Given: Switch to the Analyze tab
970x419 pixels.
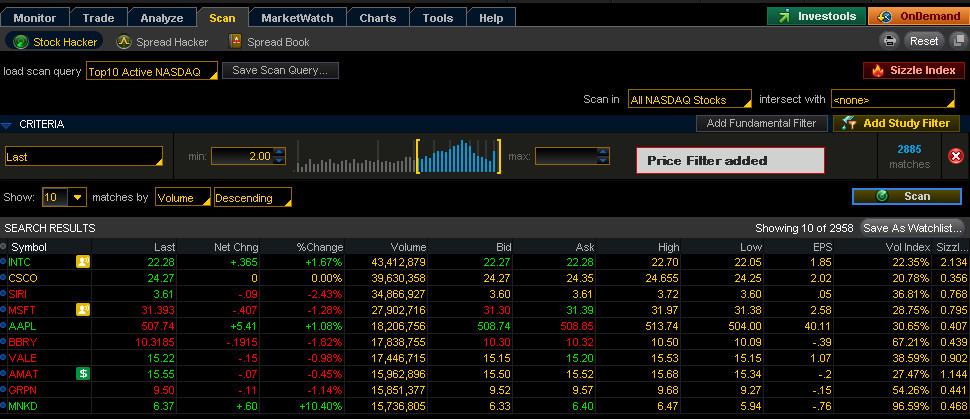Looking at the screenshot, I should click(162, 18).
